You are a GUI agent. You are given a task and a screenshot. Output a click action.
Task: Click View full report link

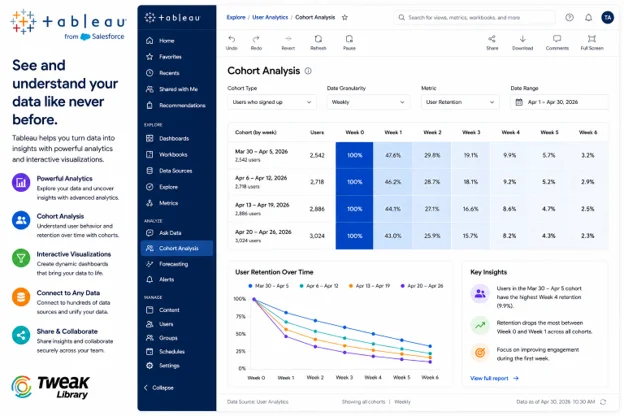tap(494, 378)
